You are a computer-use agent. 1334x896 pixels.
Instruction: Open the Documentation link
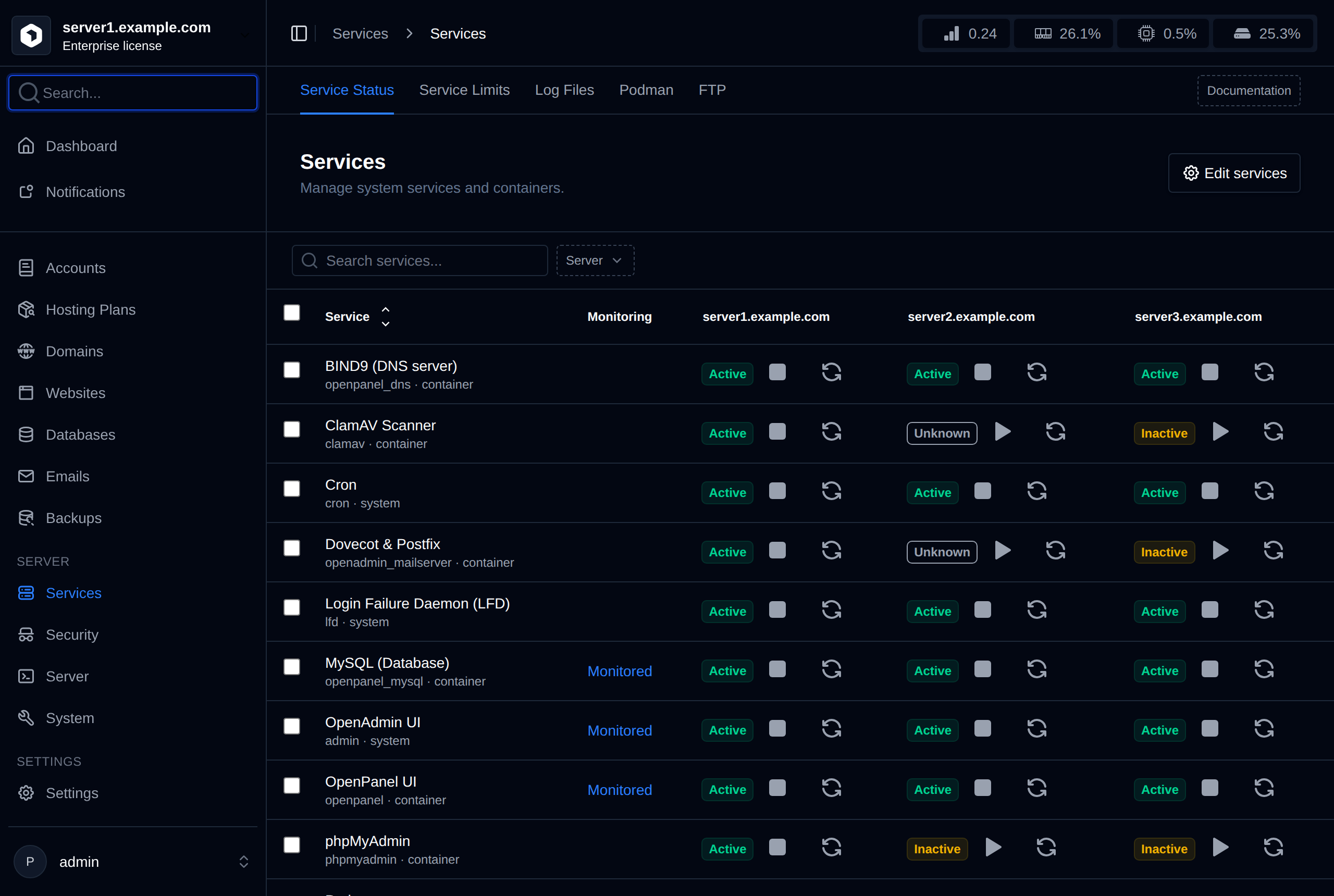click(1249, 91)
